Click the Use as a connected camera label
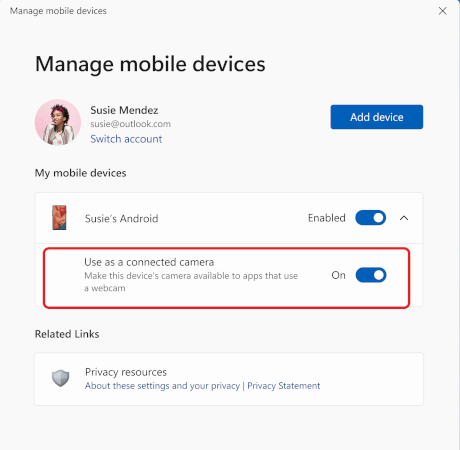 point(149,262)
